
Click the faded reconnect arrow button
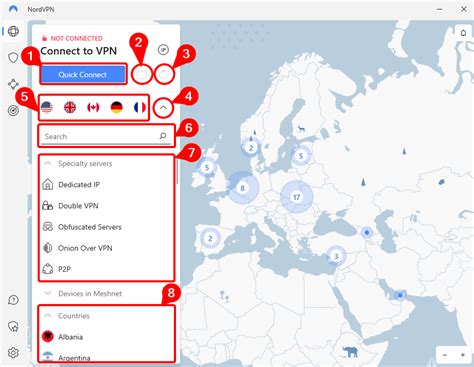[x=164, y=74]
